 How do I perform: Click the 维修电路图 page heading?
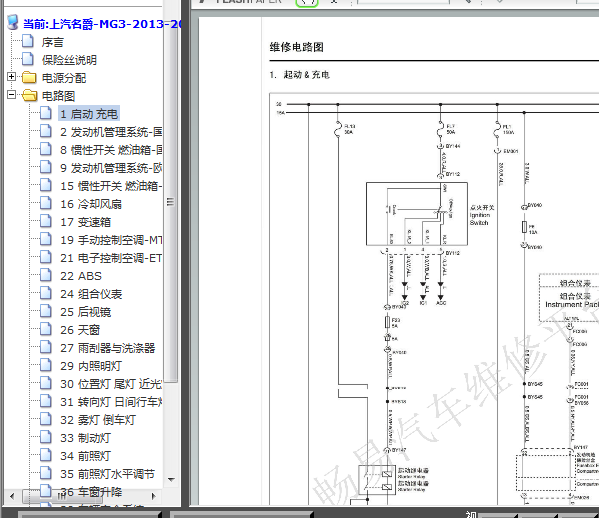click(x=296, y=47)
